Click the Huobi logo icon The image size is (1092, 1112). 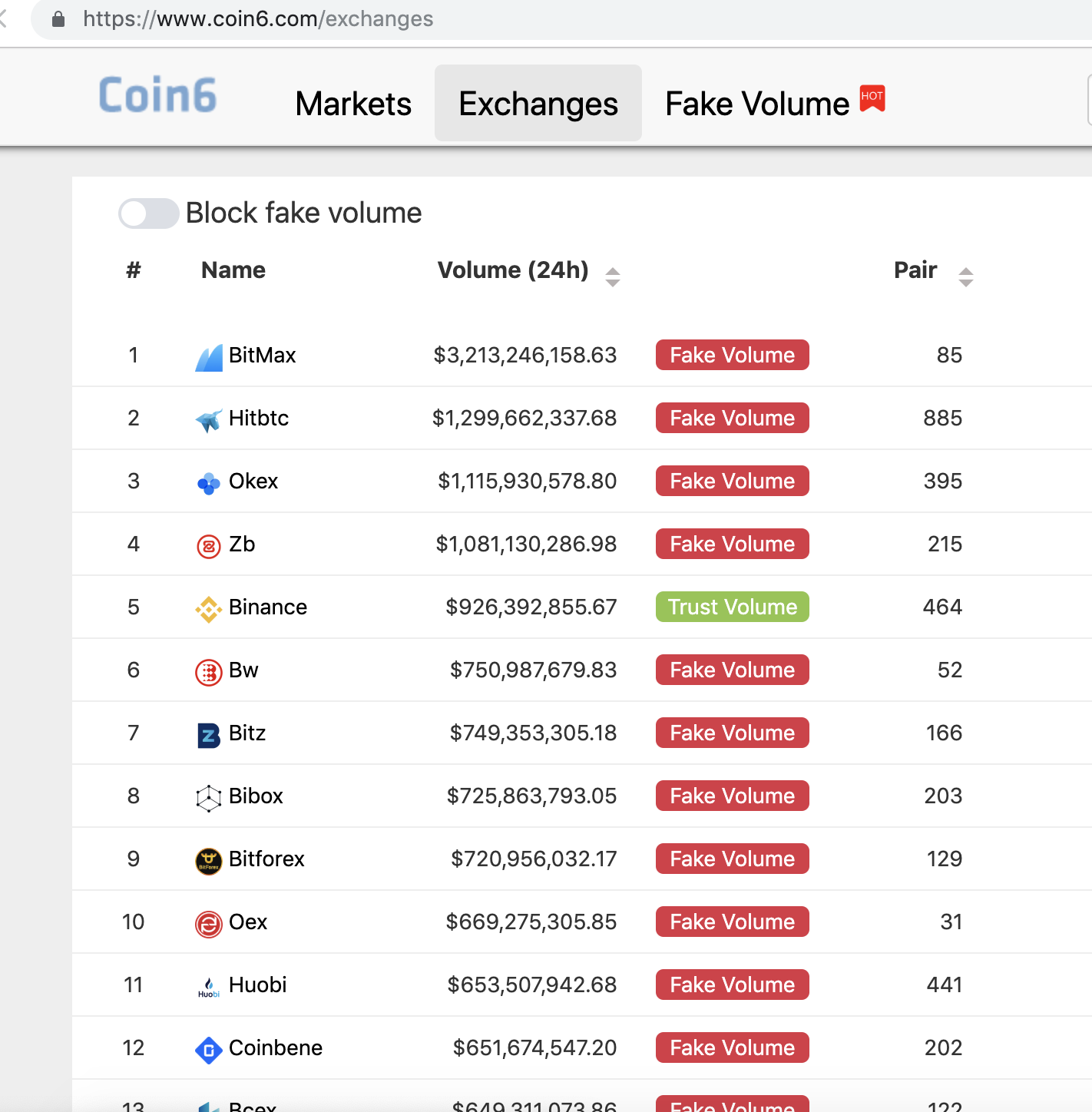[x=207, y=985]
